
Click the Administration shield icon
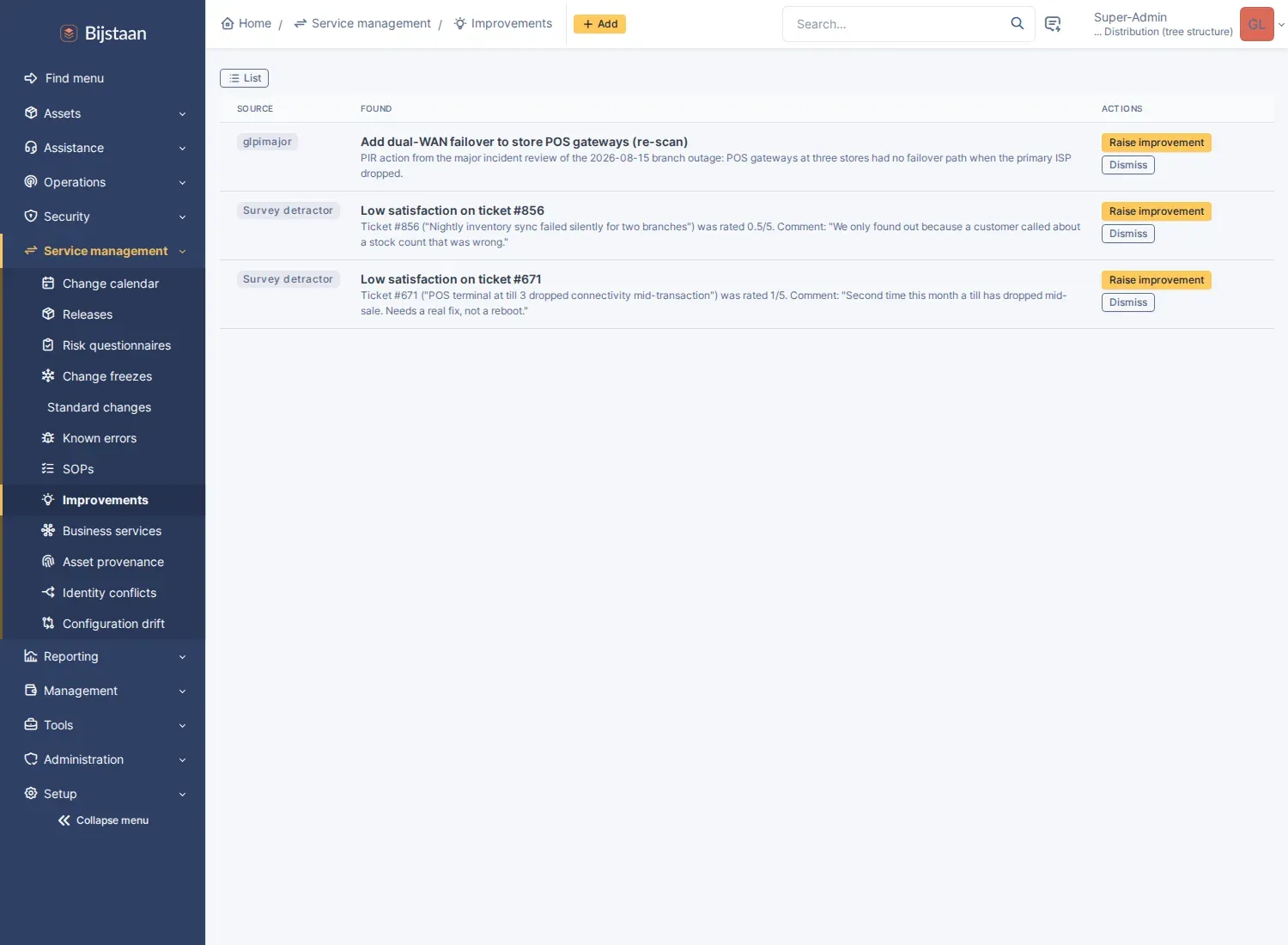(x=31, y=759)
